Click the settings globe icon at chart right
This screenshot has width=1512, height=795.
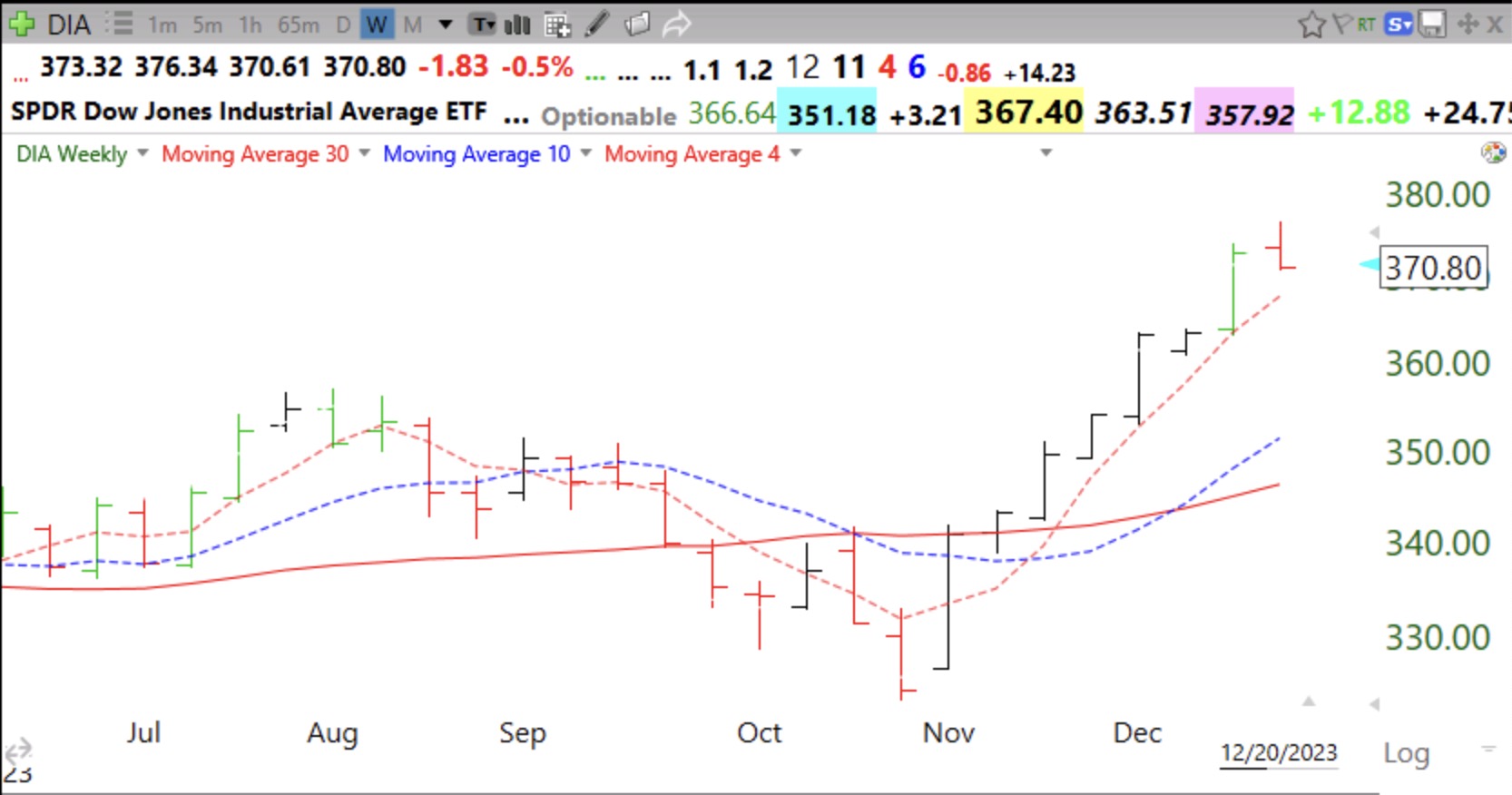click(1493, 152)
